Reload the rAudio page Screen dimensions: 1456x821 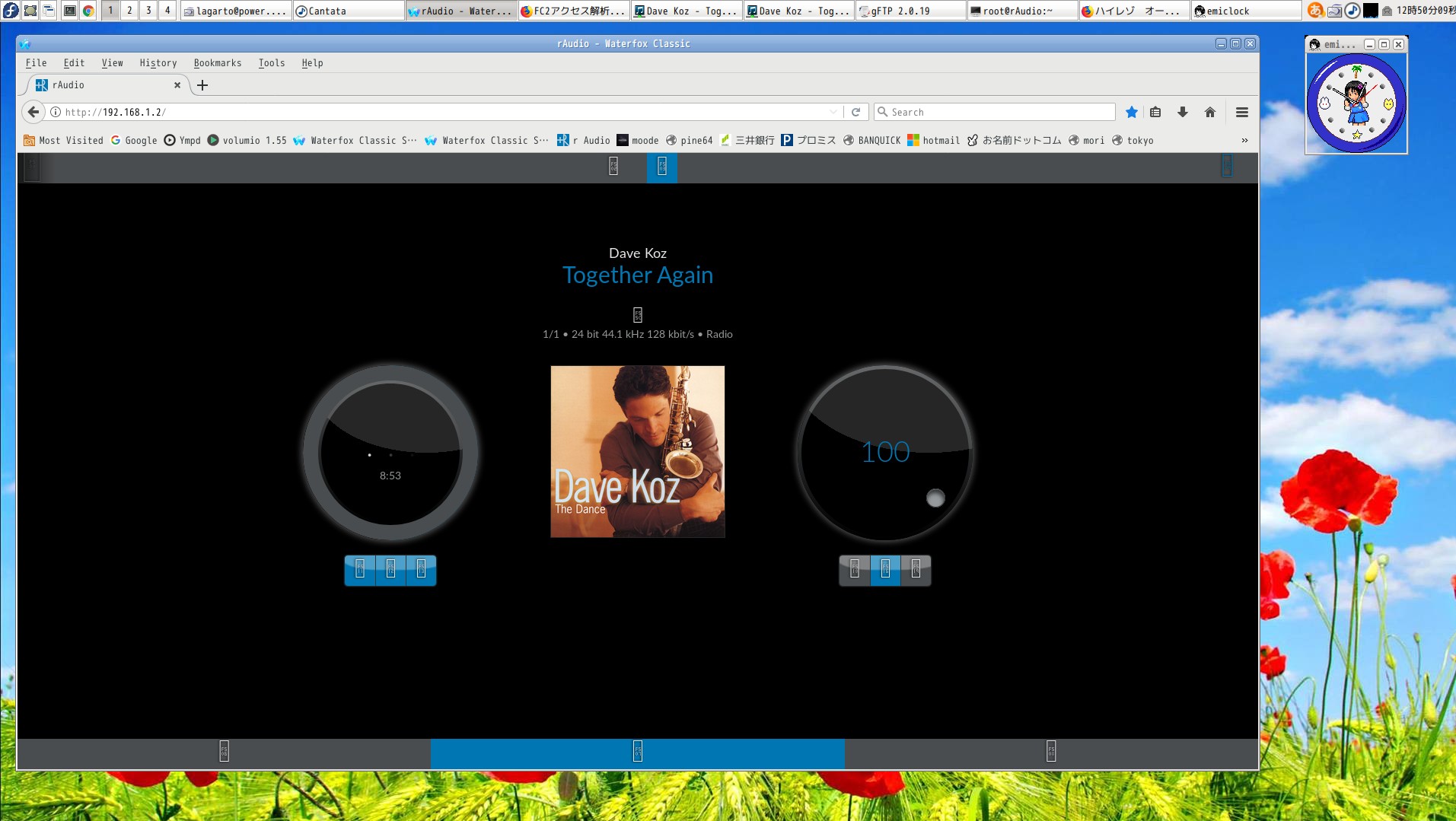click(x=855, y=113)
